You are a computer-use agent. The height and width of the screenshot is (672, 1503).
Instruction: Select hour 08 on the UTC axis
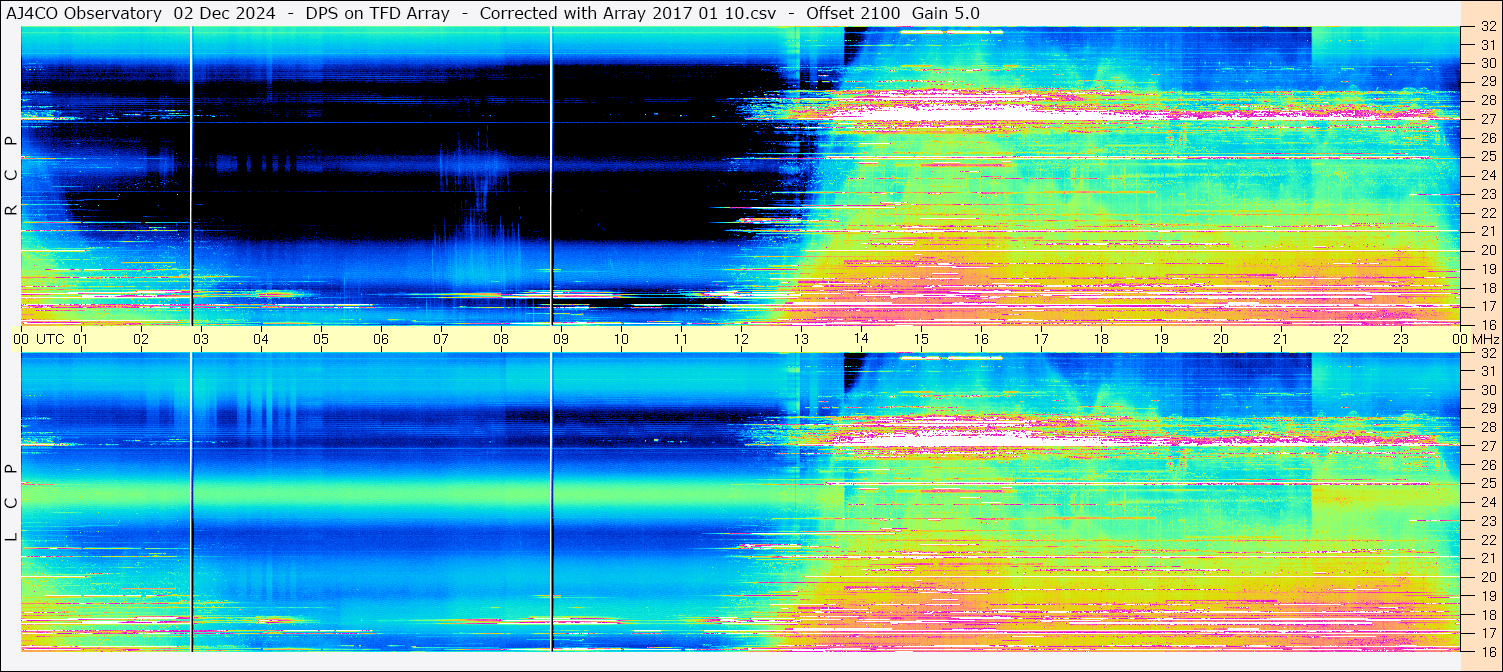click(x=501, y=339)
